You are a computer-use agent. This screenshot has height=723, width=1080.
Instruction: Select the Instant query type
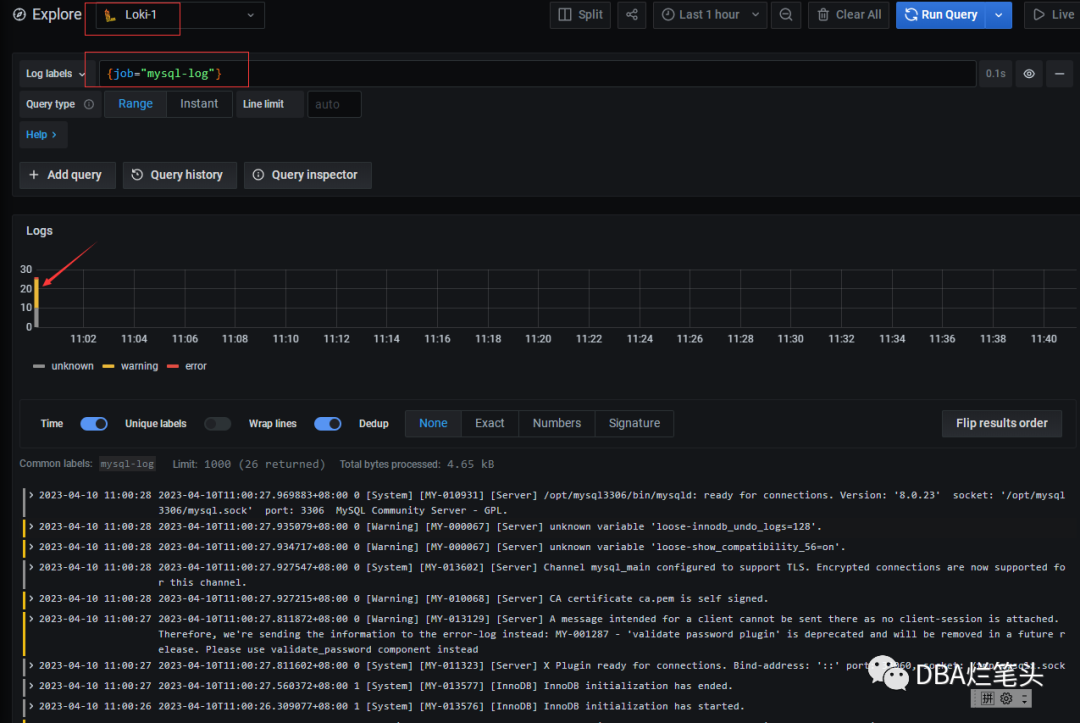click(199, 104)
